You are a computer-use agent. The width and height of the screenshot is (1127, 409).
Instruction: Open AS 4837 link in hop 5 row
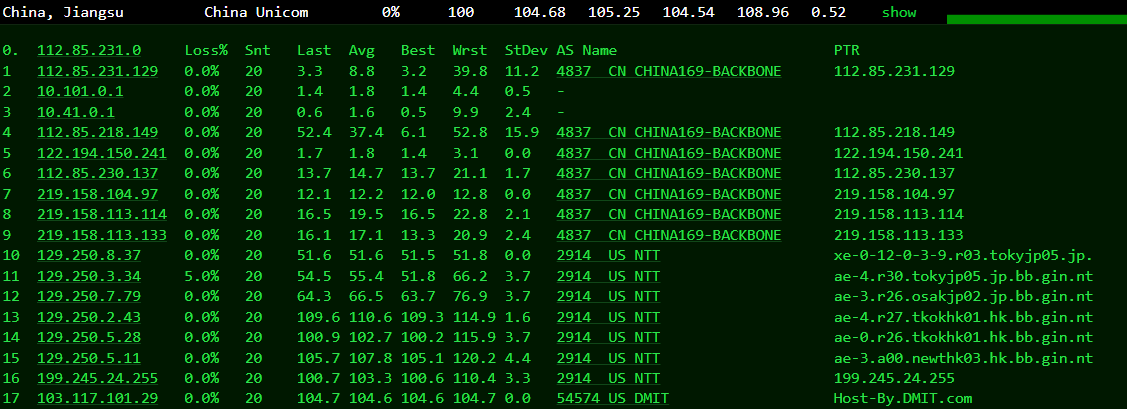click(668, 153)
